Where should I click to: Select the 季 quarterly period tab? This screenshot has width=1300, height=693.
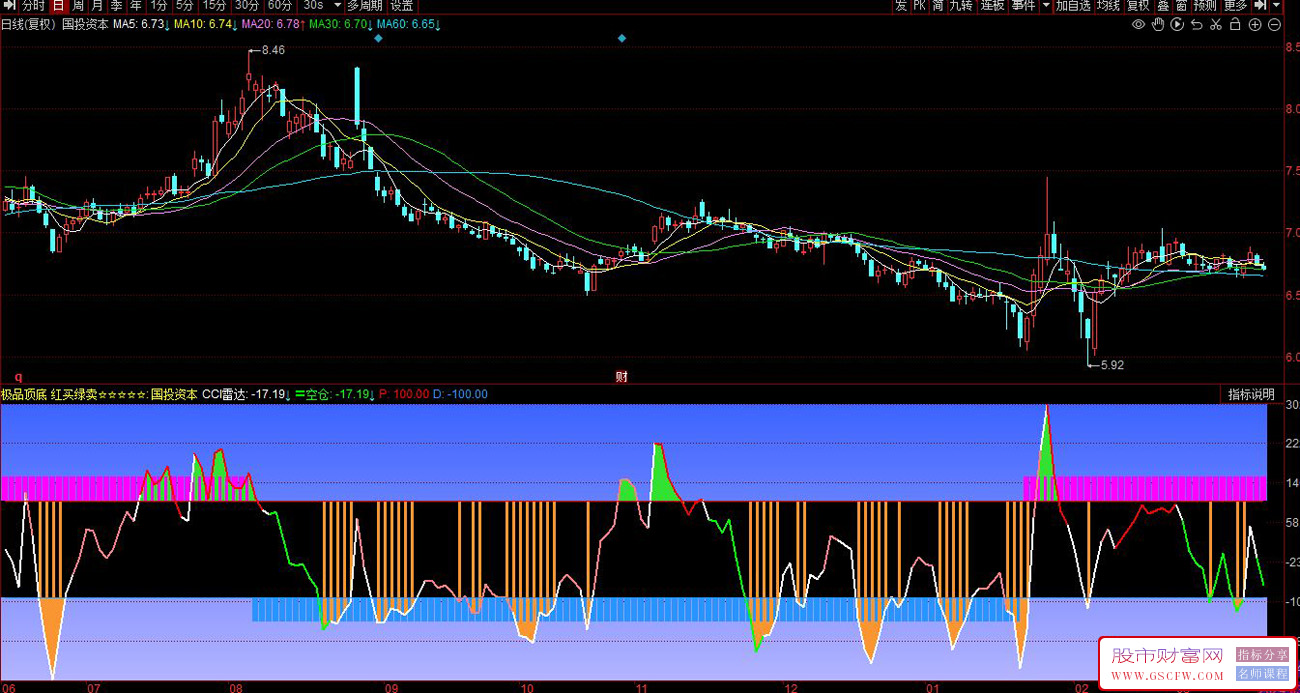pyautogui.click(x=116, y=5)
